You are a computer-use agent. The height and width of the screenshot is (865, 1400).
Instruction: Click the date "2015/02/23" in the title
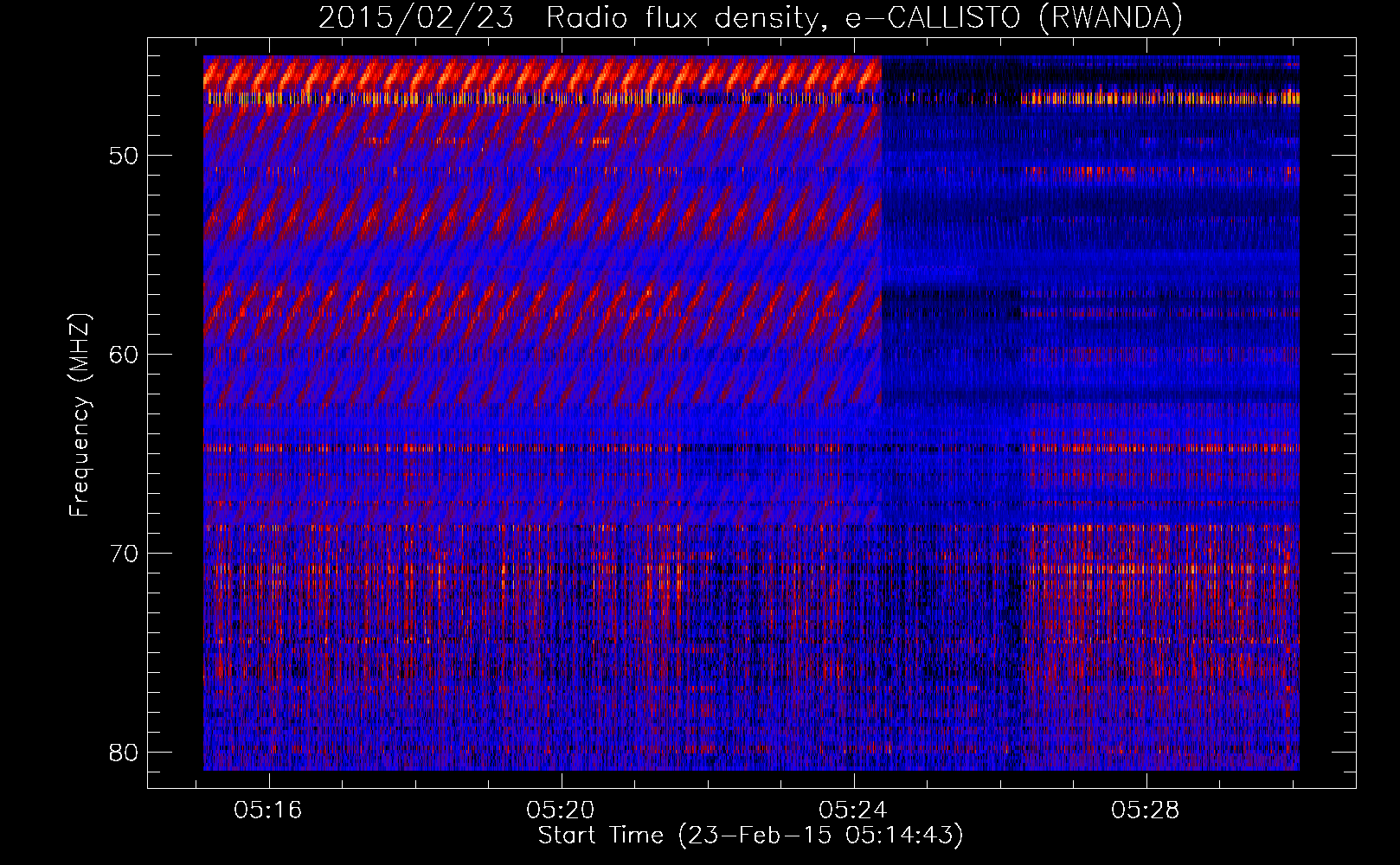(415, 18)
